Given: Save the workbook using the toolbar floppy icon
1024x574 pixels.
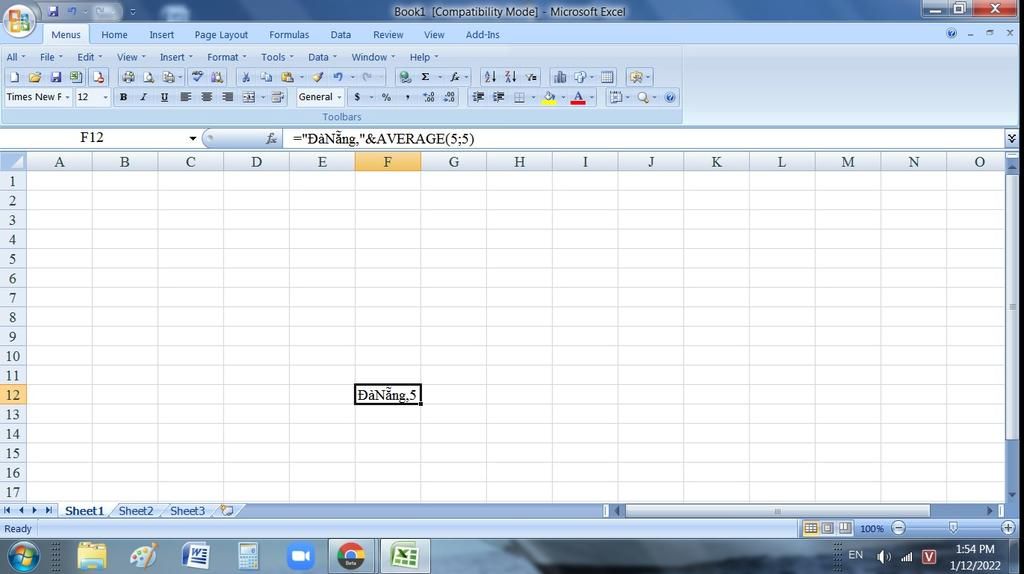Looking at the screenshot, I should [56, 77].
